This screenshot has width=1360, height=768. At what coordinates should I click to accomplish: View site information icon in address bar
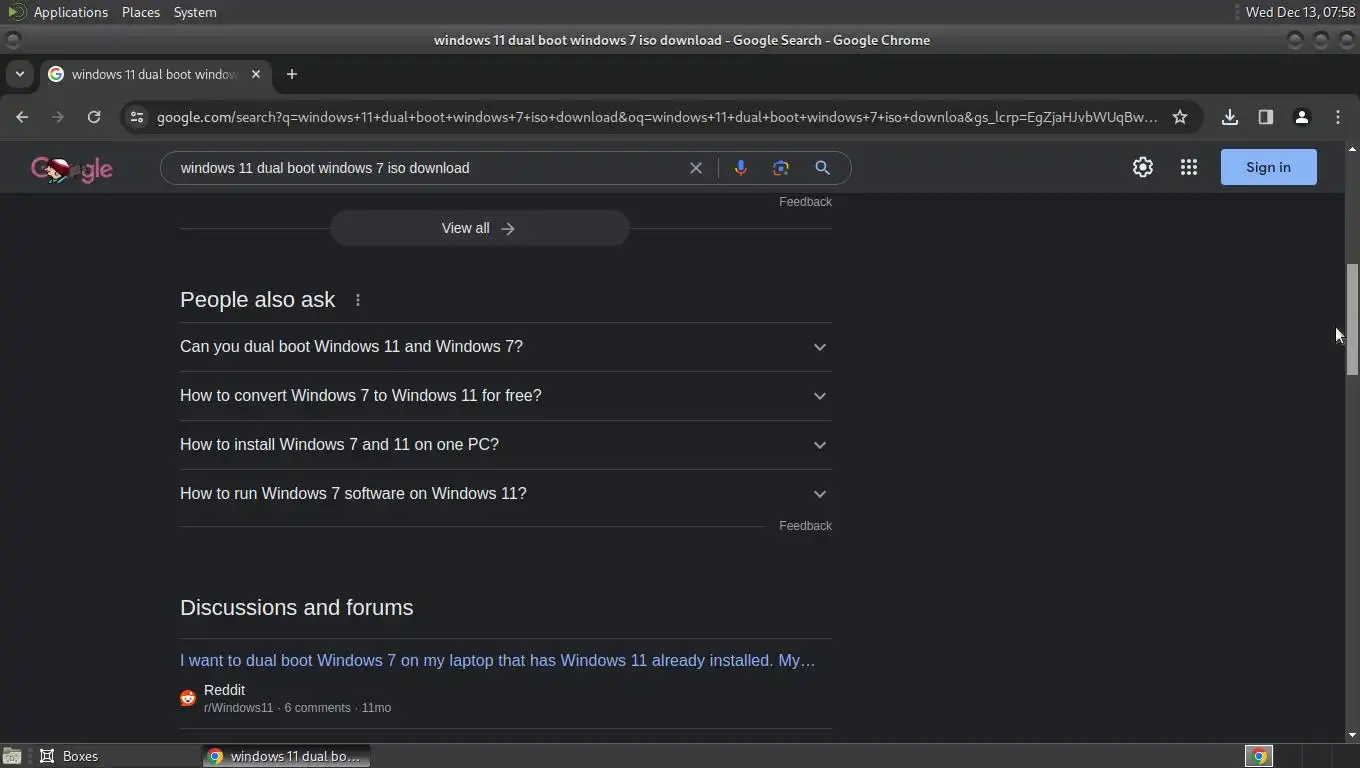(137, 117)
